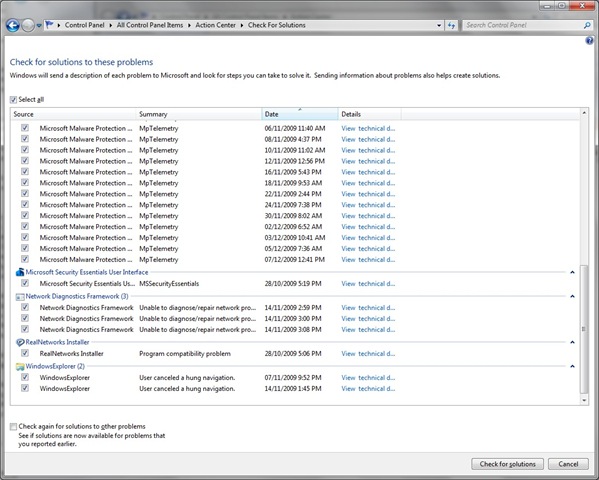599x480 pixels.
Task: View technical details for MSSecurityEssentials entry
Action: [x=368, y=284]
